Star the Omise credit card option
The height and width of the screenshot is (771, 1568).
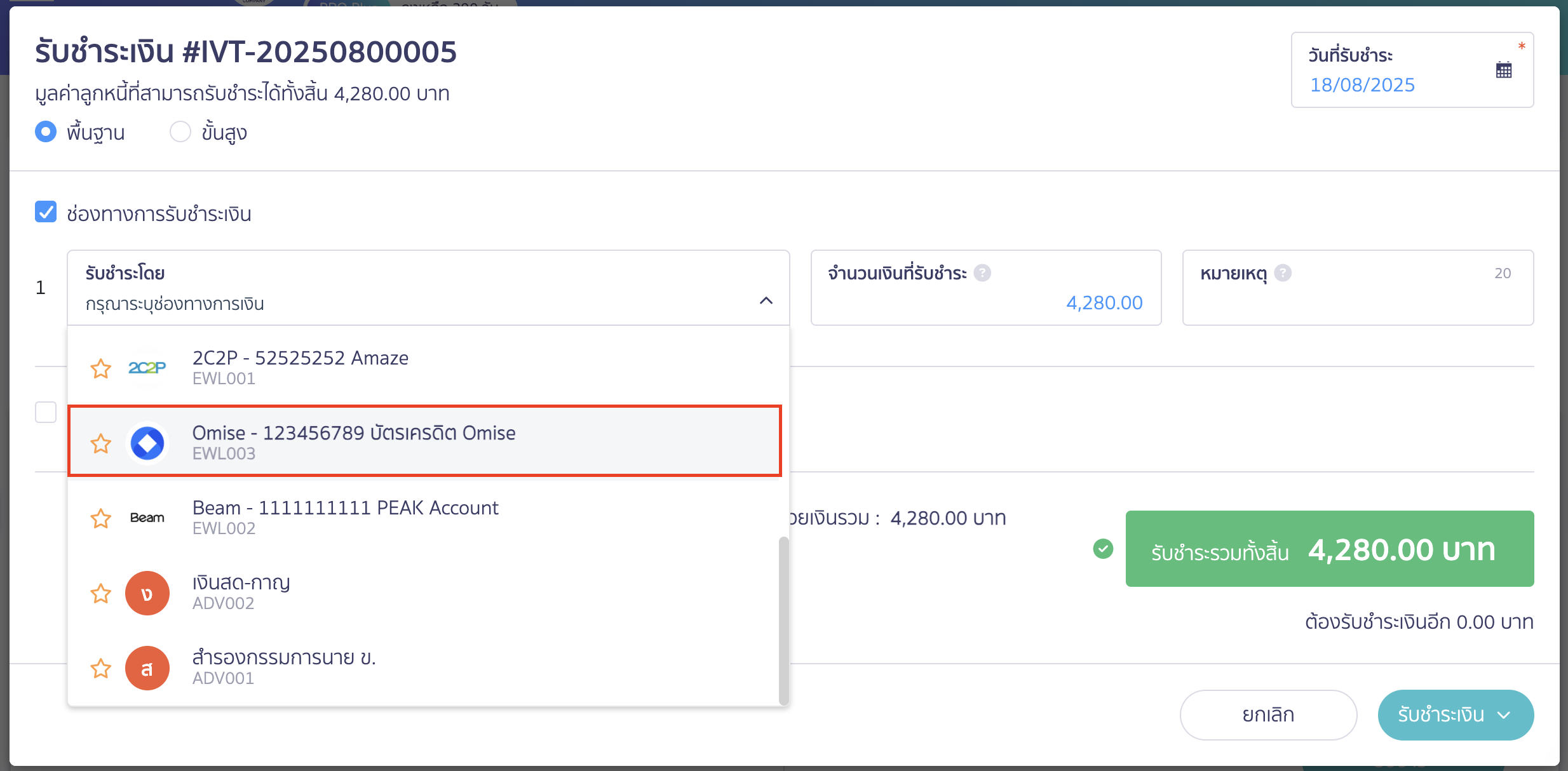[x=100, y=443]
